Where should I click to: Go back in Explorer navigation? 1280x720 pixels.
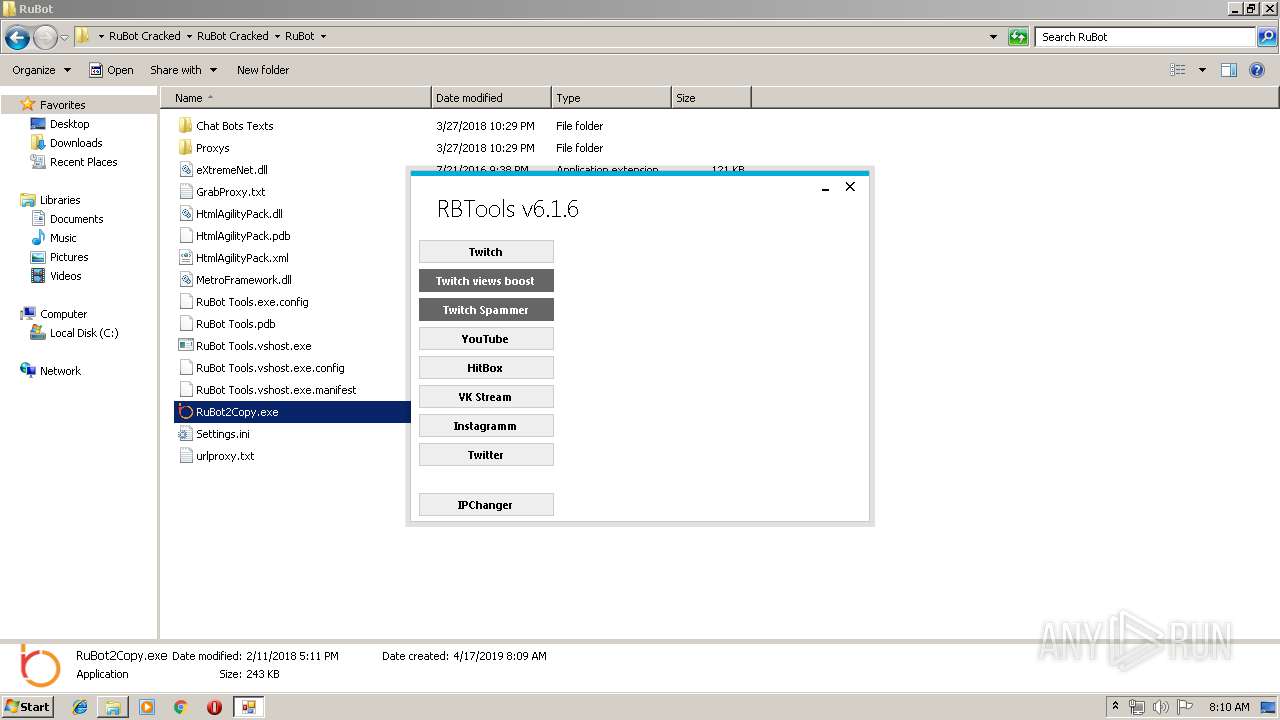(x=17, y=38)
